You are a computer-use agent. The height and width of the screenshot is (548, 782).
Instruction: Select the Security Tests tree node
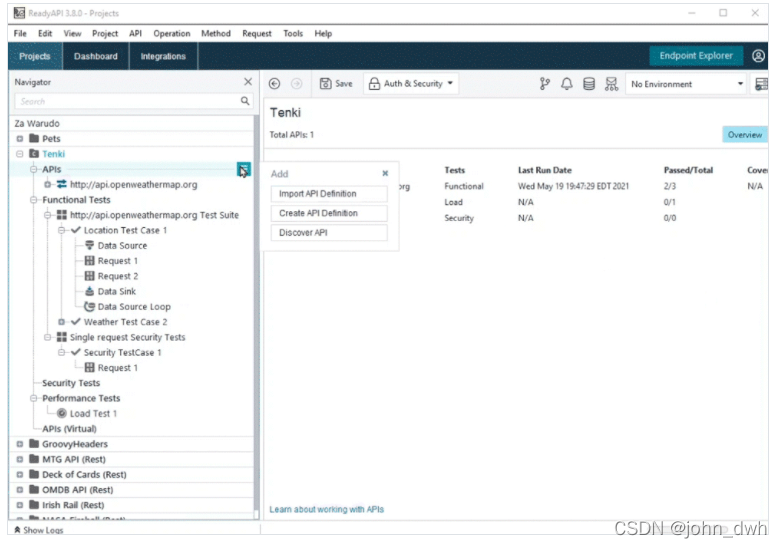click(71, 383)
